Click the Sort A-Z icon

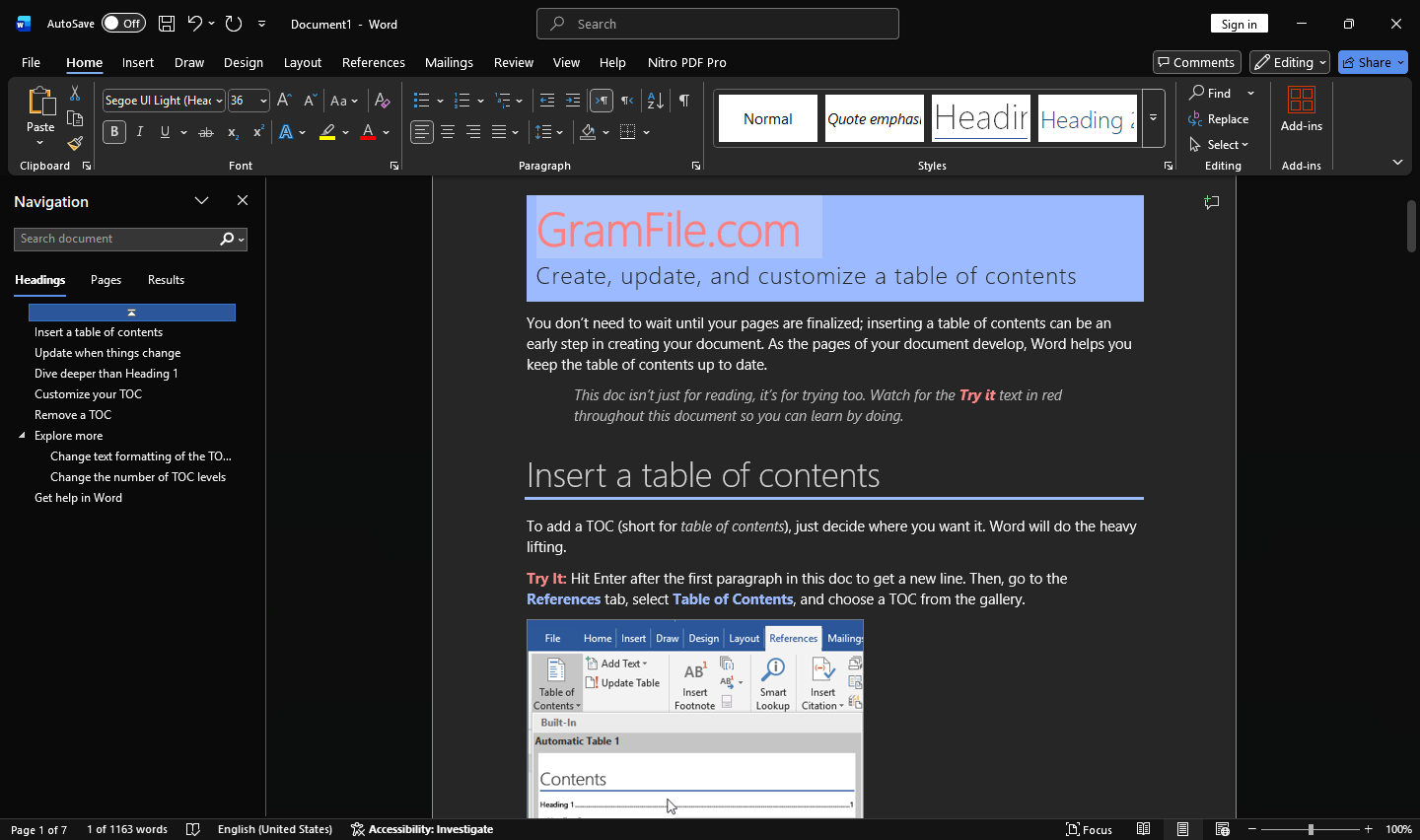click(x=655, y=101)
